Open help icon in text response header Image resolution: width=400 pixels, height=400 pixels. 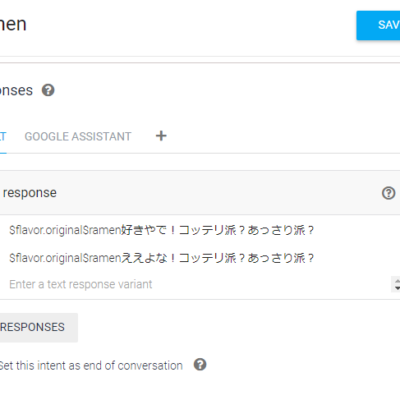pyautogui.click(x=388, y=193)
